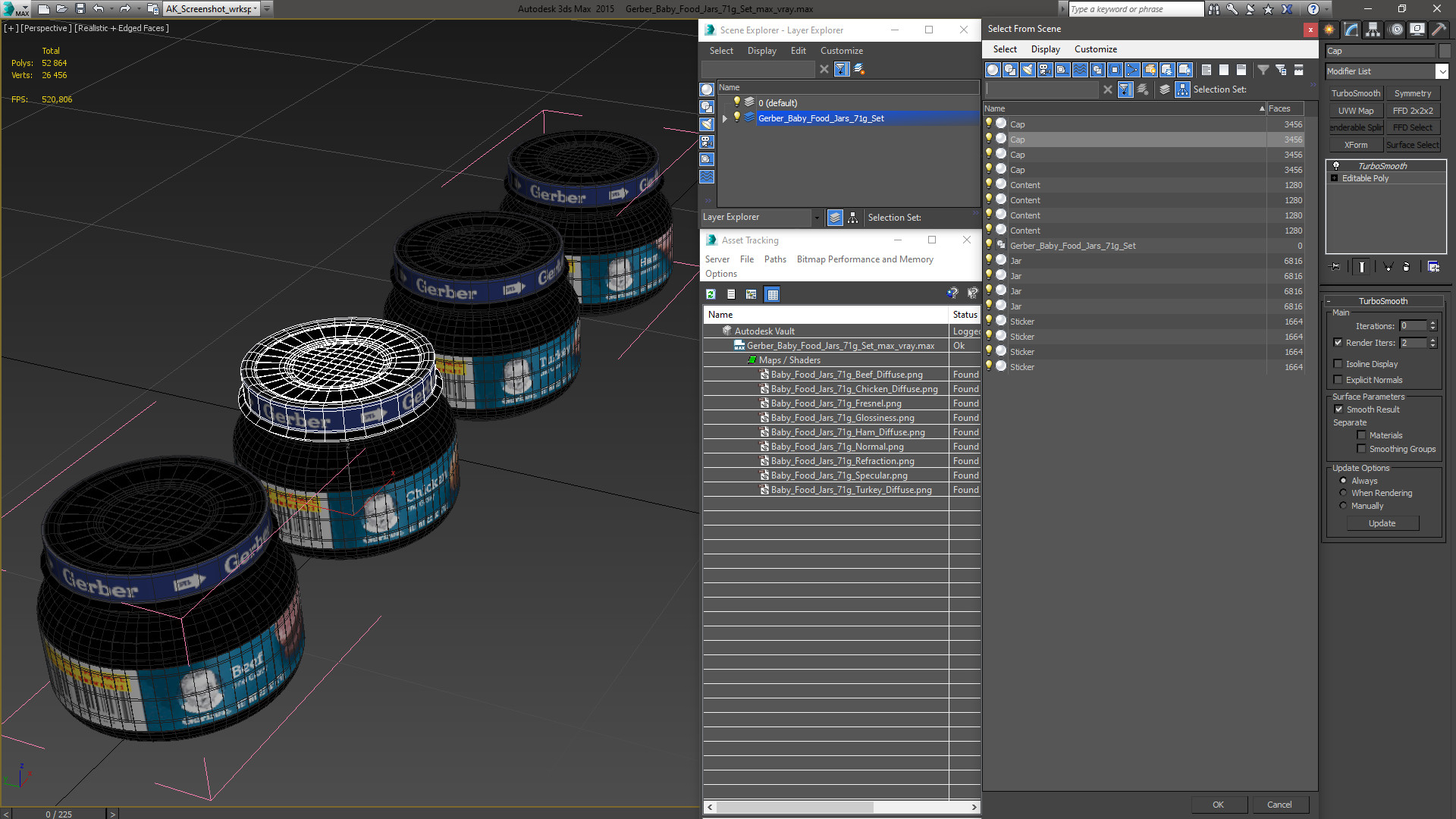
Task: Toggle Display Helpers filter in Select From Scene
Action: (1062, 70)
